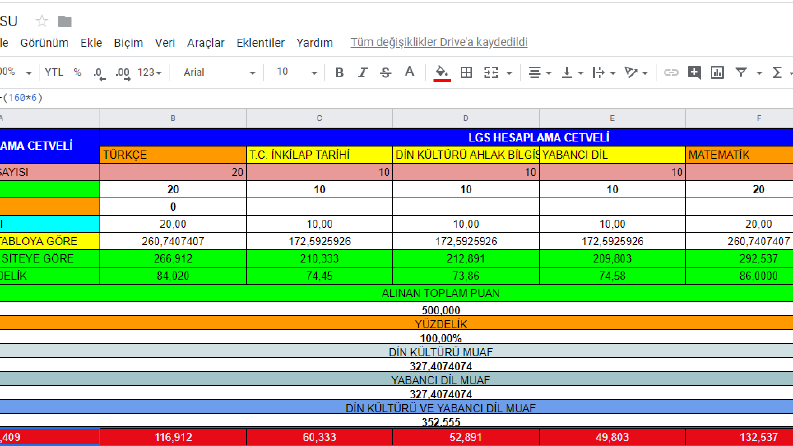Format as percent

point(77,72)
